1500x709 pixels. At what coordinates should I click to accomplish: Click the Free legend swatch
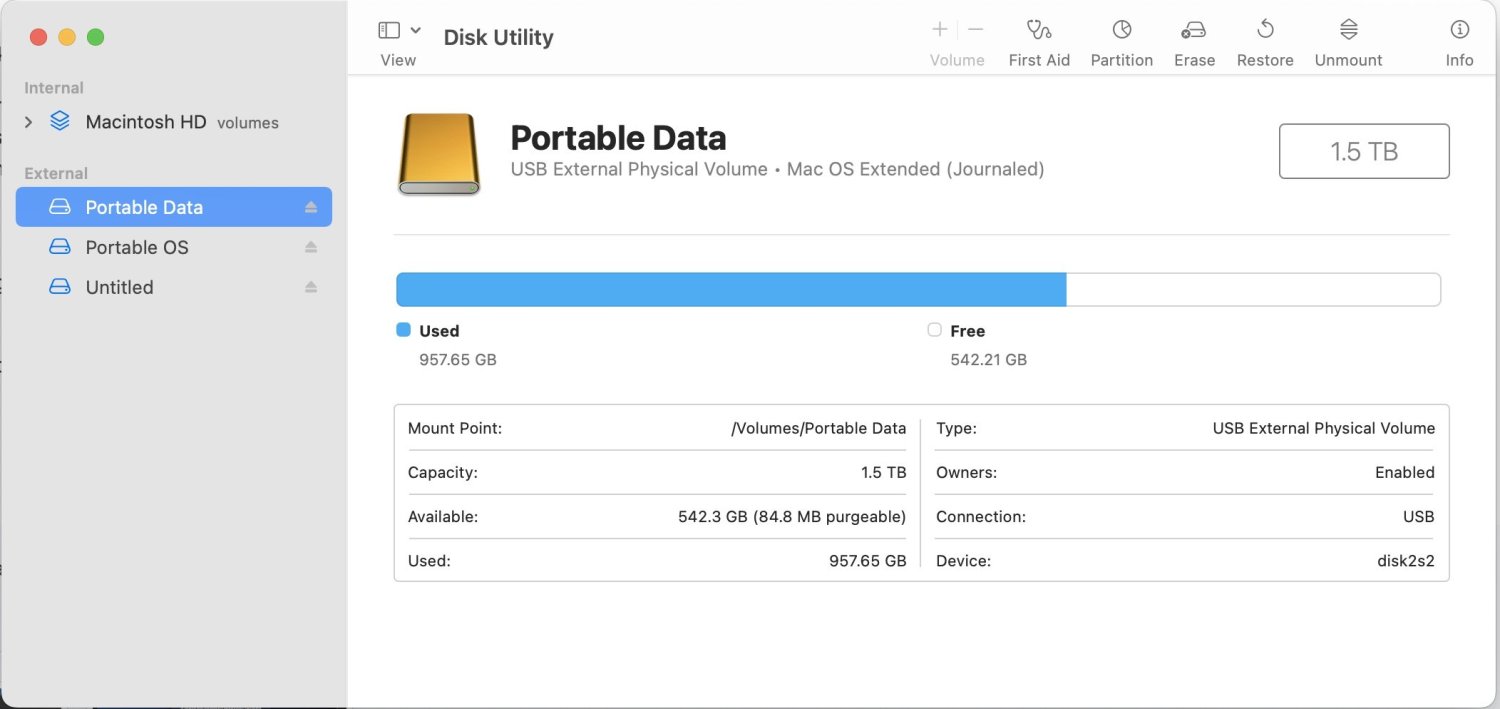tap(934, 330)
